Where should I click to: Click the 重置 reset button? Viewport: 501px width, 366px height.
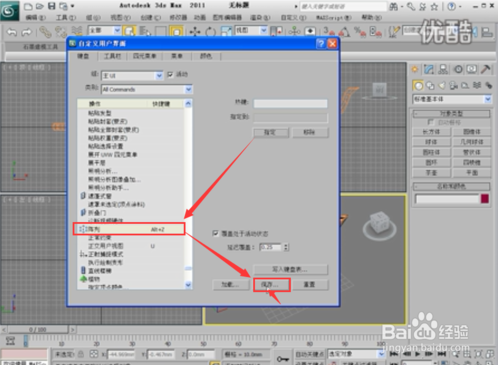309,285
